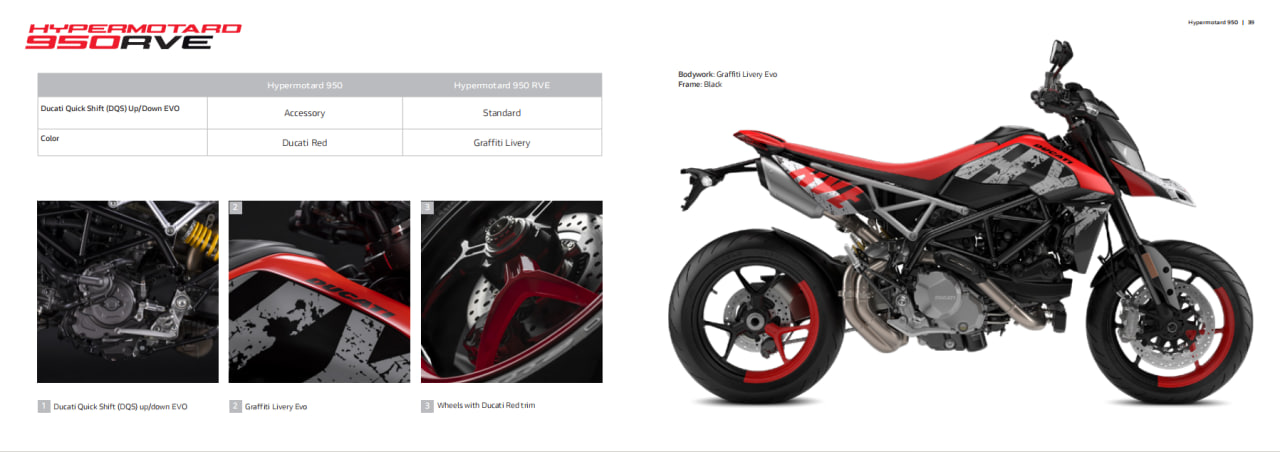
Task: Open the red-trim wheel close-up photo
Action: (512, 292)
